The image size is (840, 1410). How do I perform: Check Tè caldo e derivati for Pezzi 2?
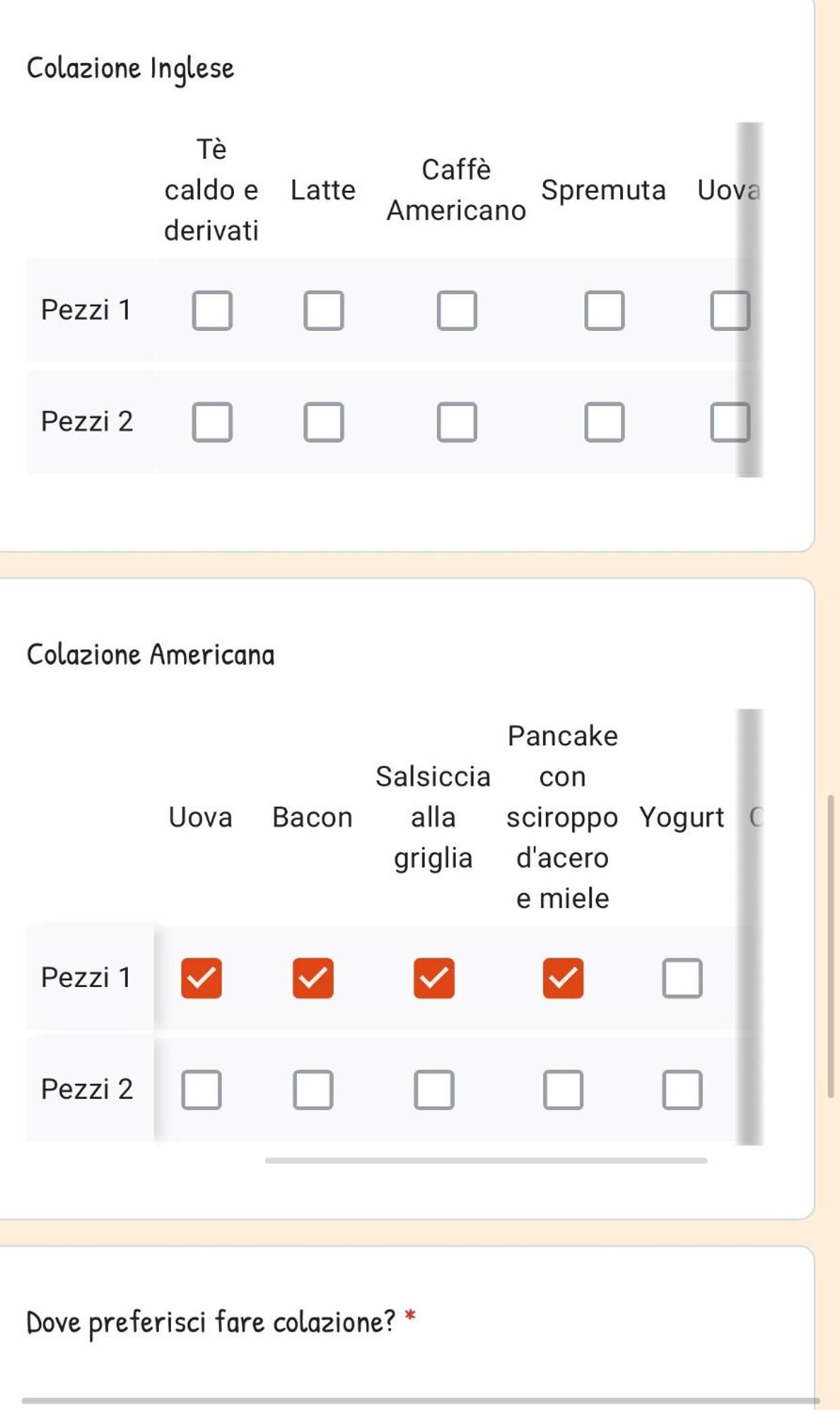tap(212, 422)
